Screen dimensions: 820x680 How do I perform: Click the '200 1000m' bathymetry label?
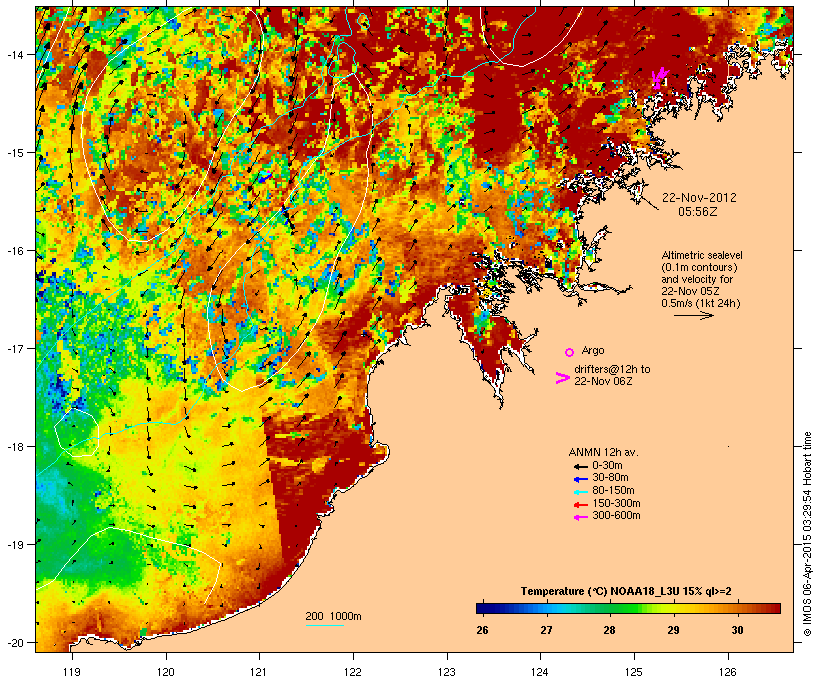(333, 616)
